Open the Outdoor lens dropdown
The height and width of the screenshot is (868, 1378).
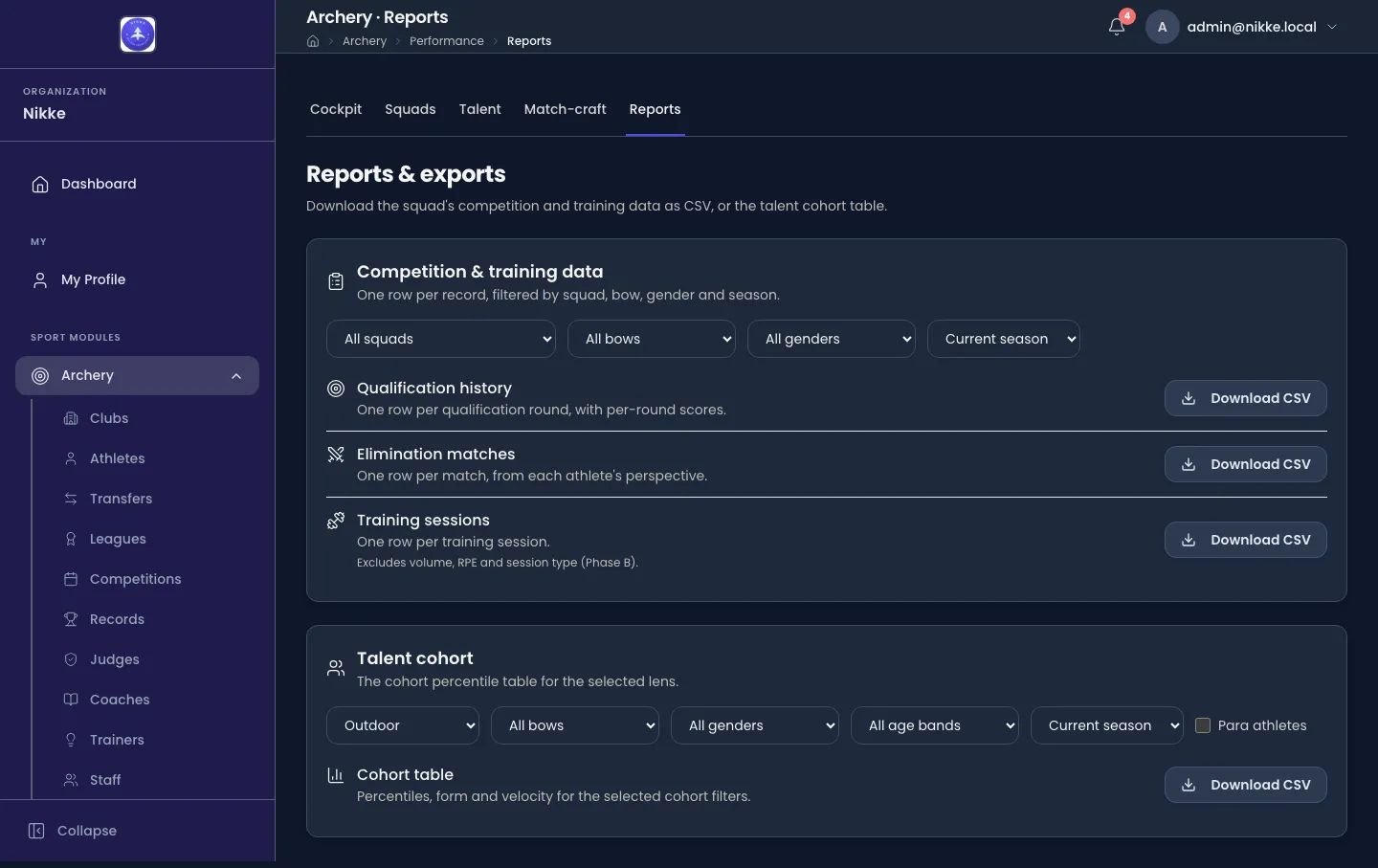403,725
